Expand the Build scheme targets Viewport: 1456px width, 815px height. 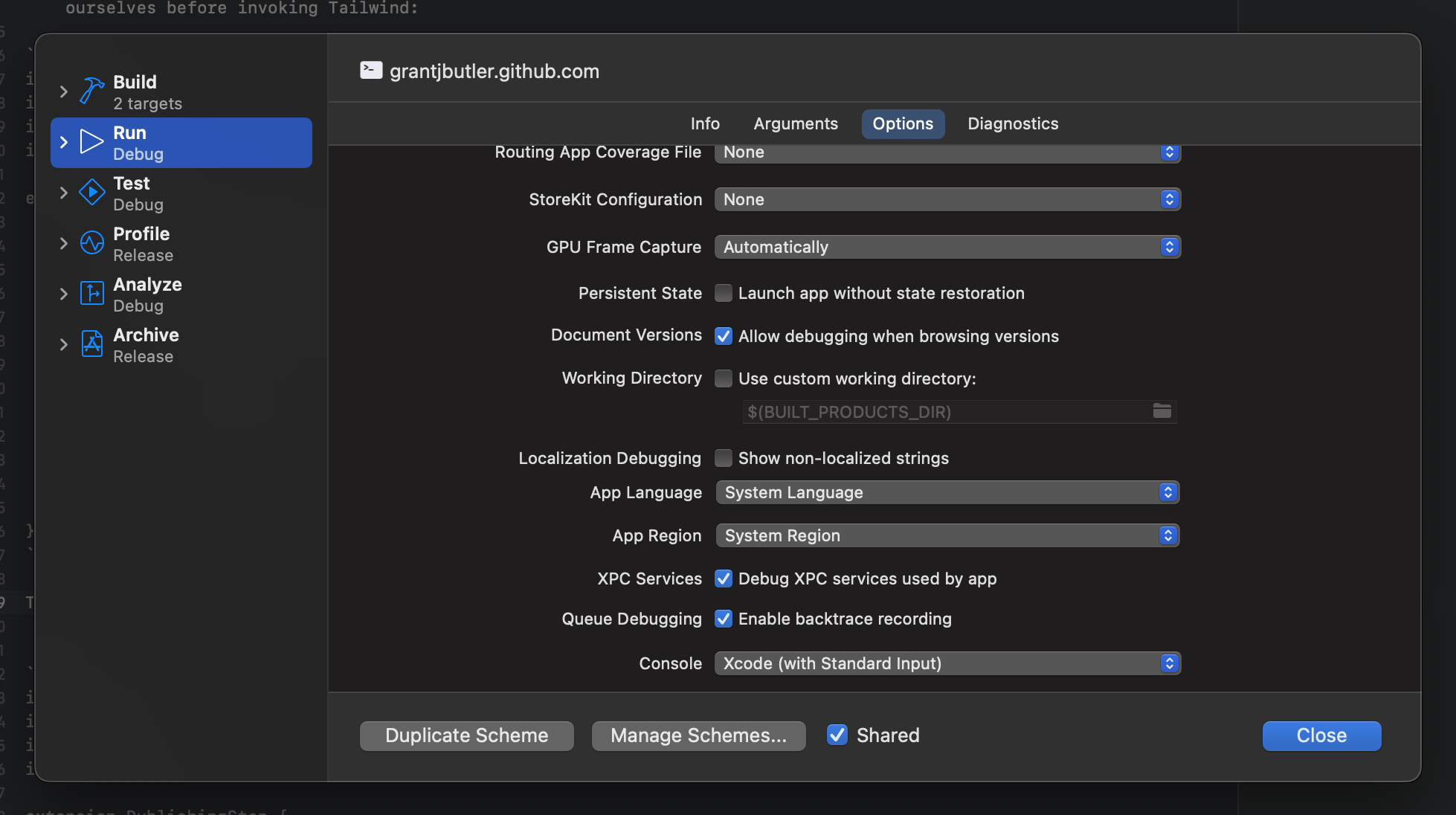click(65, 91)
